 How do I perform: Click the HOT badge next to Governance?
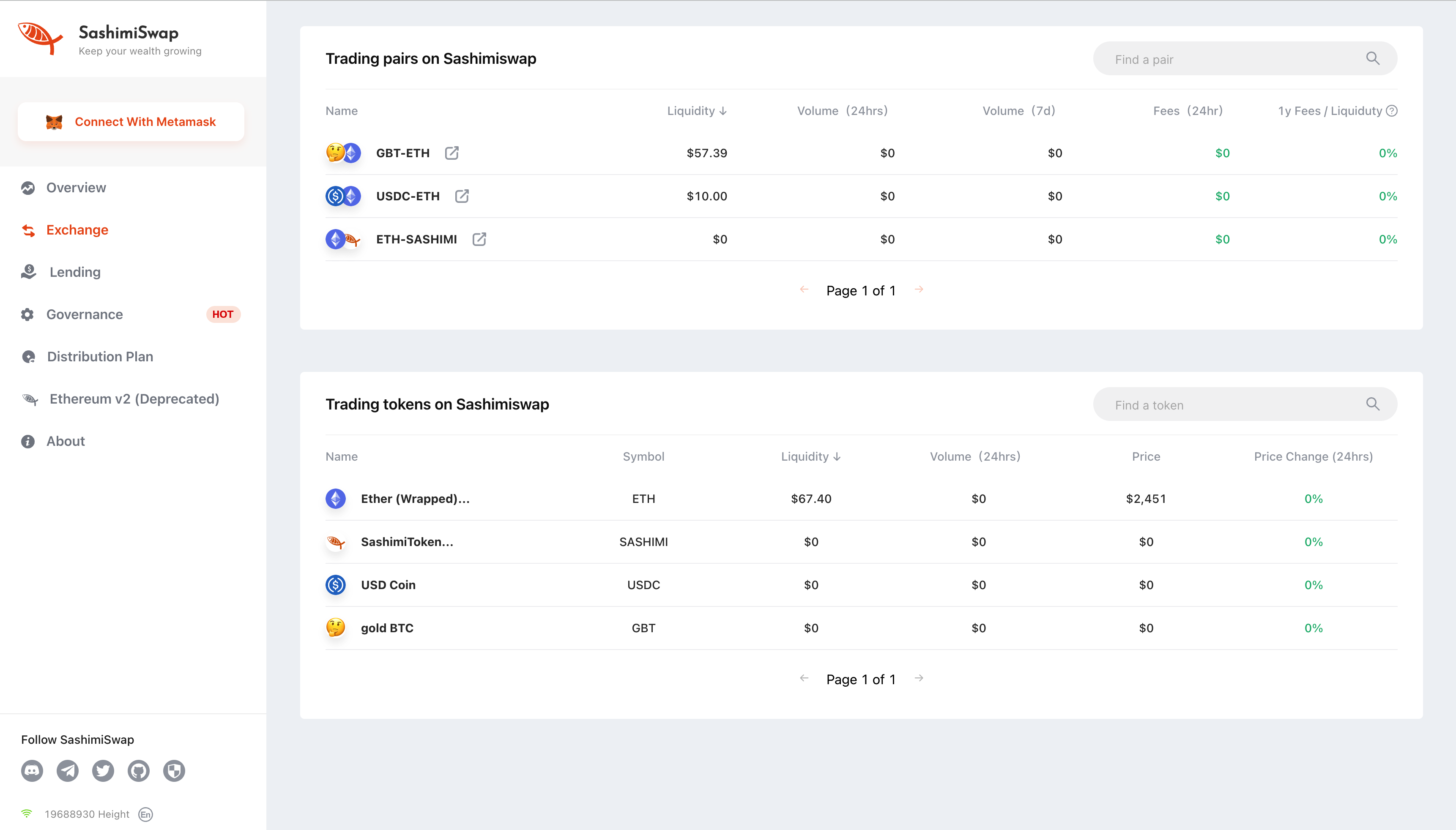coord(223,314)
